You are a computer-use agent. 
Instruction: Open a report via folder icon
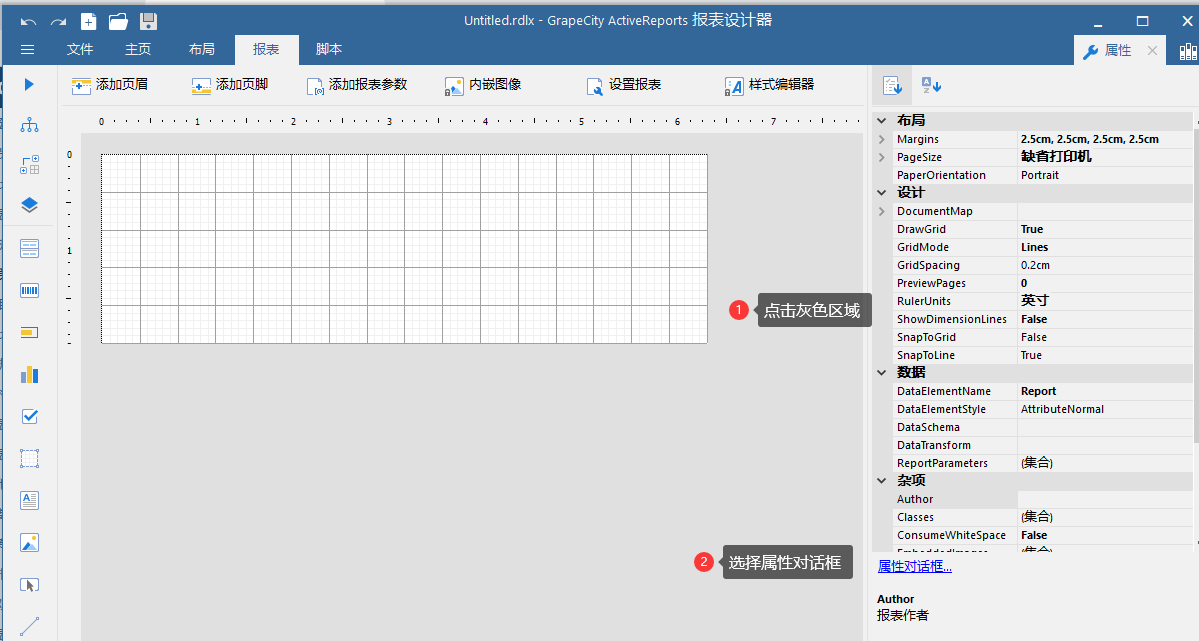click(x=118, y=21)
